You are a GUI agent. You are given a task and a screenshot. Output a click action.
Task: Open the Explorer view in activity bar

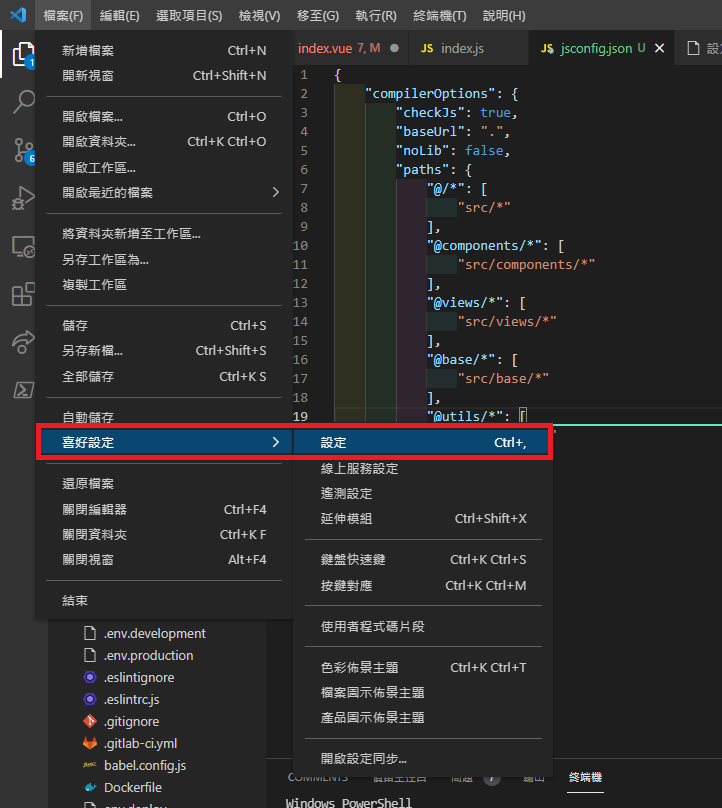point(22,53)
